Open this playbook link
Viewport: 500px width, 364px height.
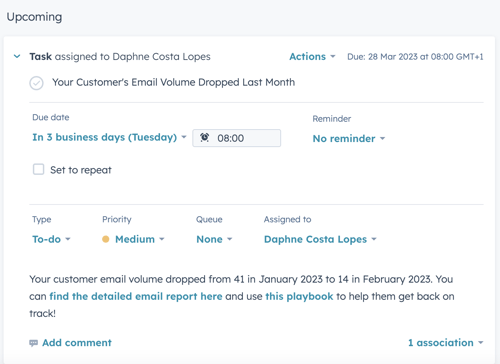(x=299, y=296)
